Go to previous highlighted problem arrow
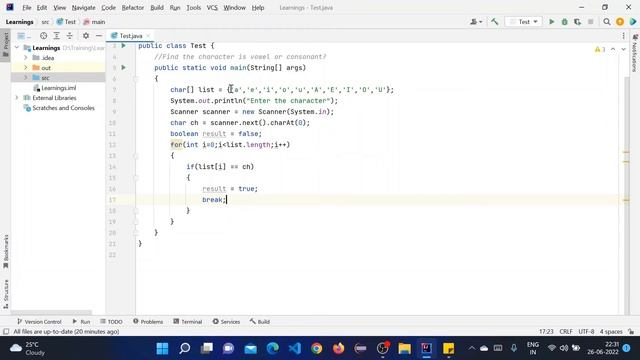The width and height of the screenshot is (640, 360). point(613,49)
